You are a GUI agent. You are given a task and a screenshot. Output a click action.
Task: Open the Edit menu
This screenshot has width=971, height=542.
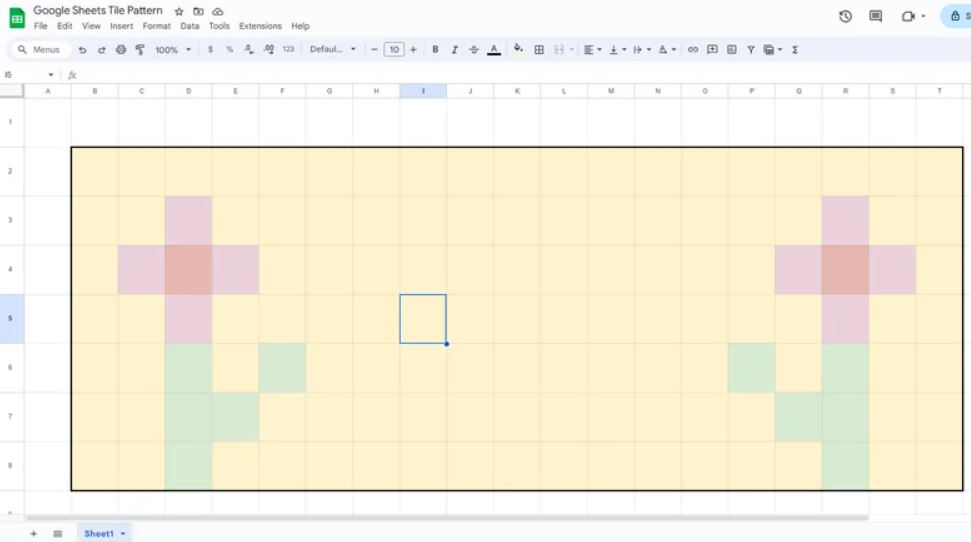64,26
